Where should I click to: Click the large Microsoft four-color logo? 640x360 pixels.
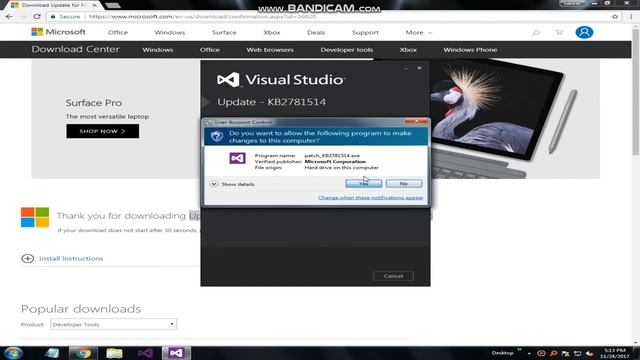click(x=35, y=217)
